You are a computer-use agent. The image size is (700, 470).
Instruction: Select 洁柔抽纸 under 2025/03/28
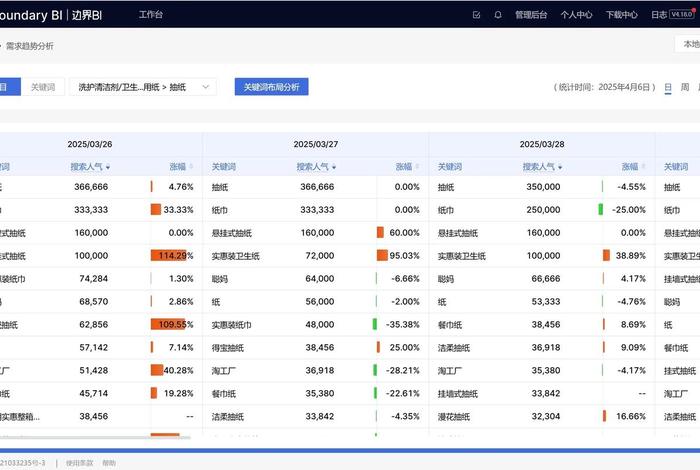454,348
